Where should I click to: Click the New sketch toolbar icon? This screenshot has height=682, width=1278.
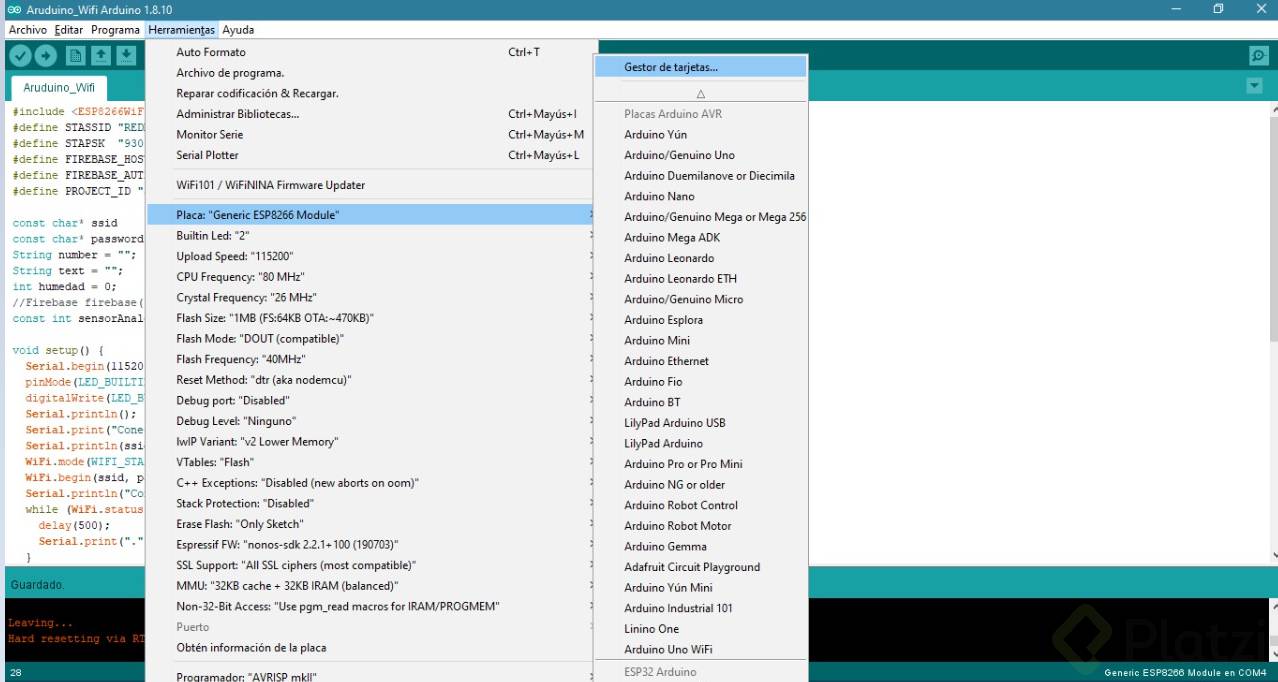pyautogui.click(x=75, y=55)
